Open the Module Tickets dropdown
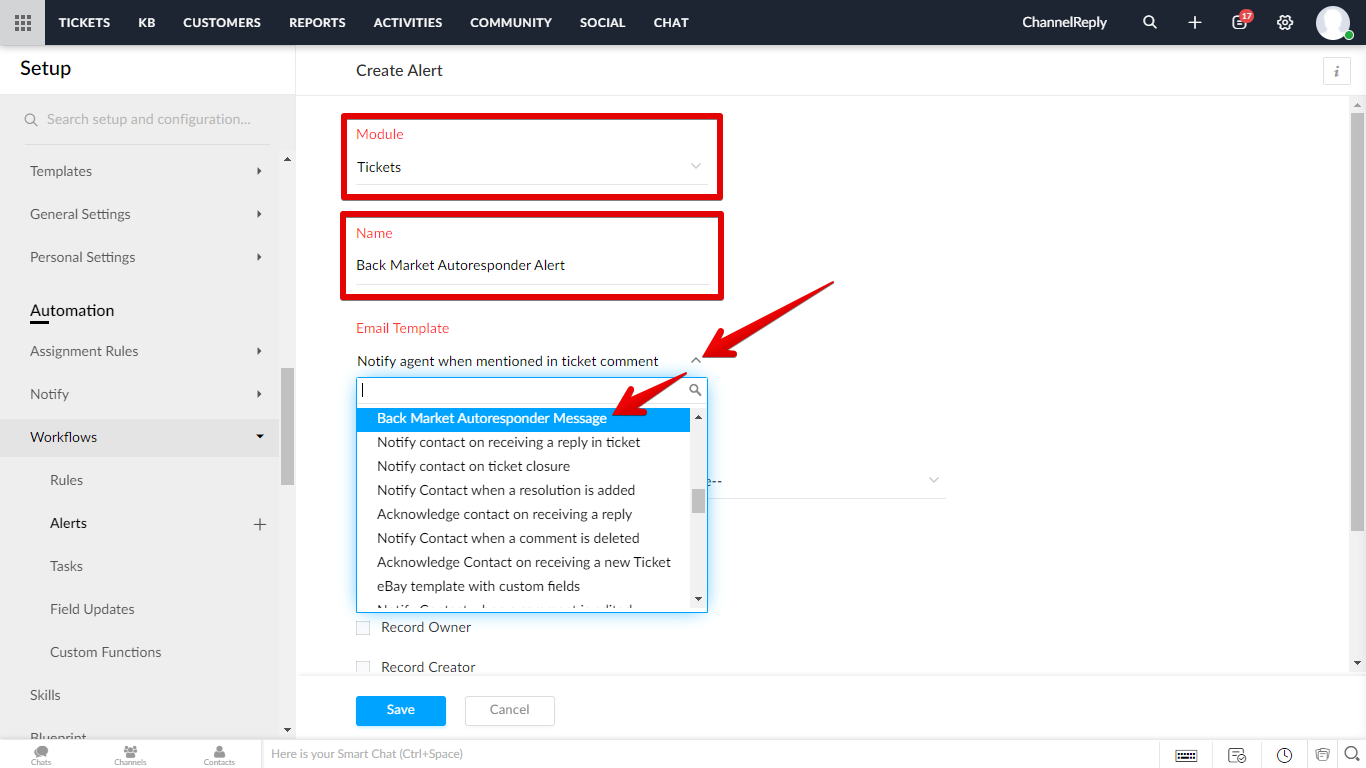 pyautogui.click(x=531, y=167)
